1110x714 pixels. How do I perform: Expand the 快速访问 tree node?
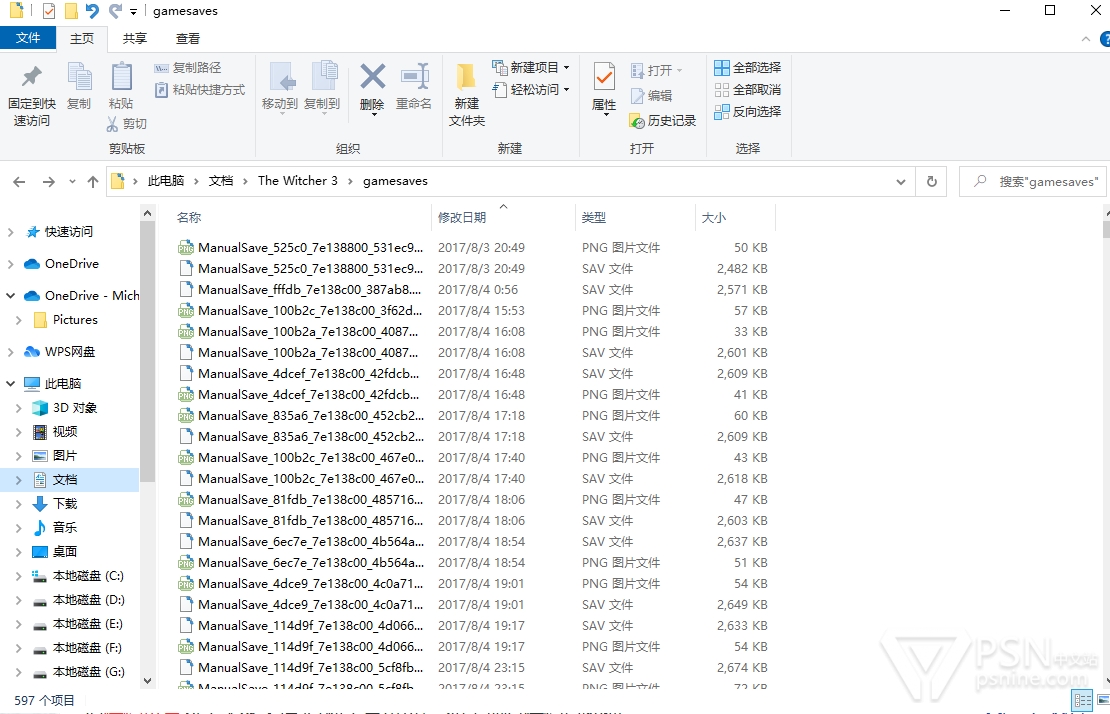tap(10, 232)
